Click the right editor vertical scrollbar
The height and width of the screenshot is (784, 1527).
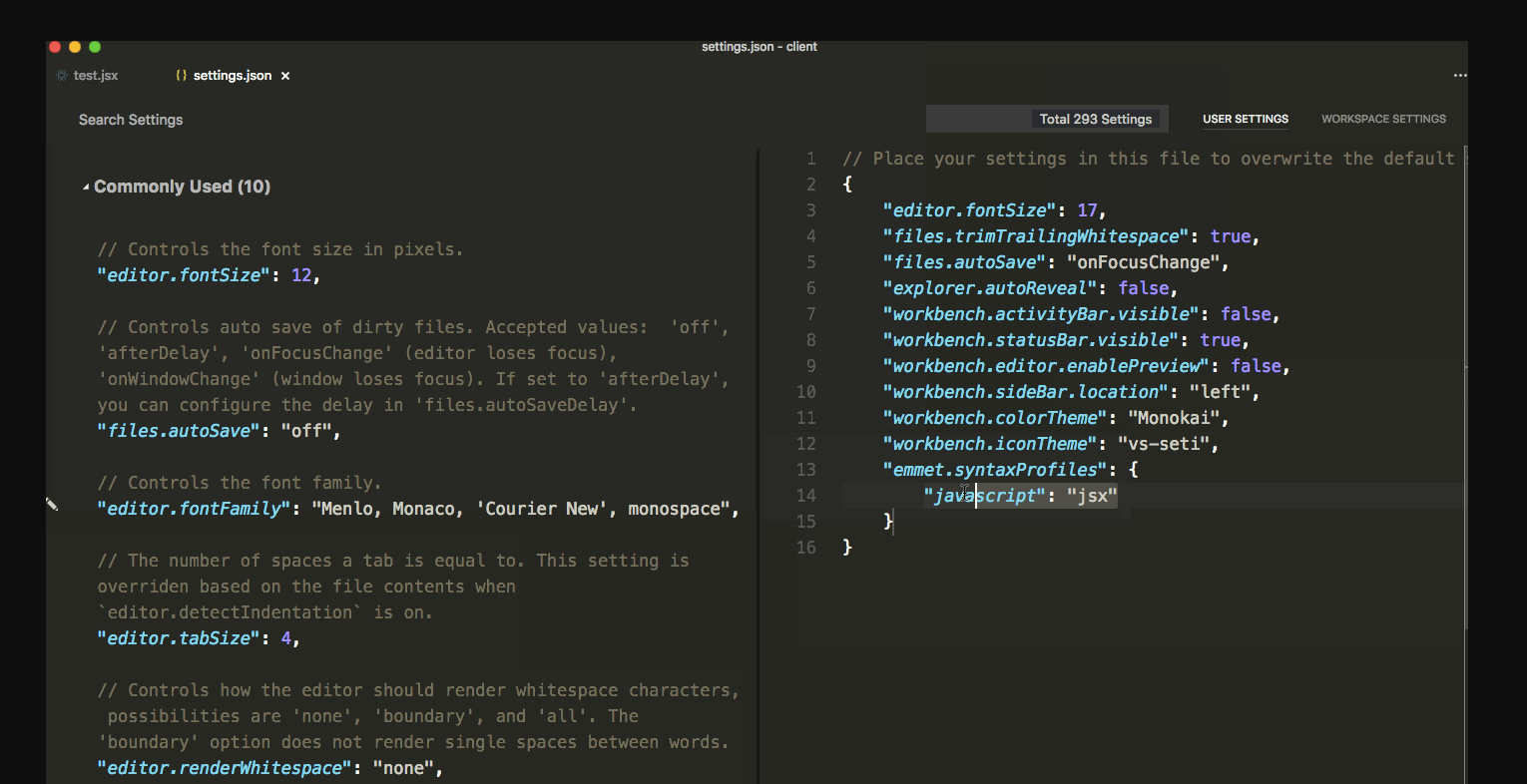click(1466, 389)
